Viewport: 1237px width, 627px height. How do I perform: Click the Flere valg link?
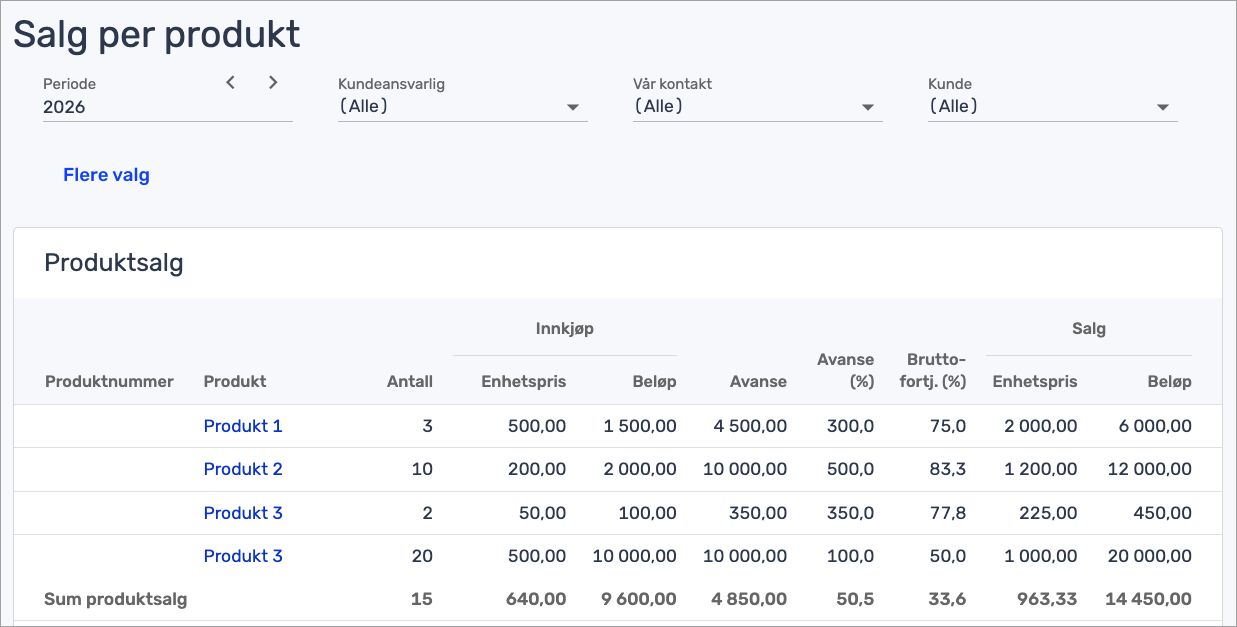click(x=106, y=175)
